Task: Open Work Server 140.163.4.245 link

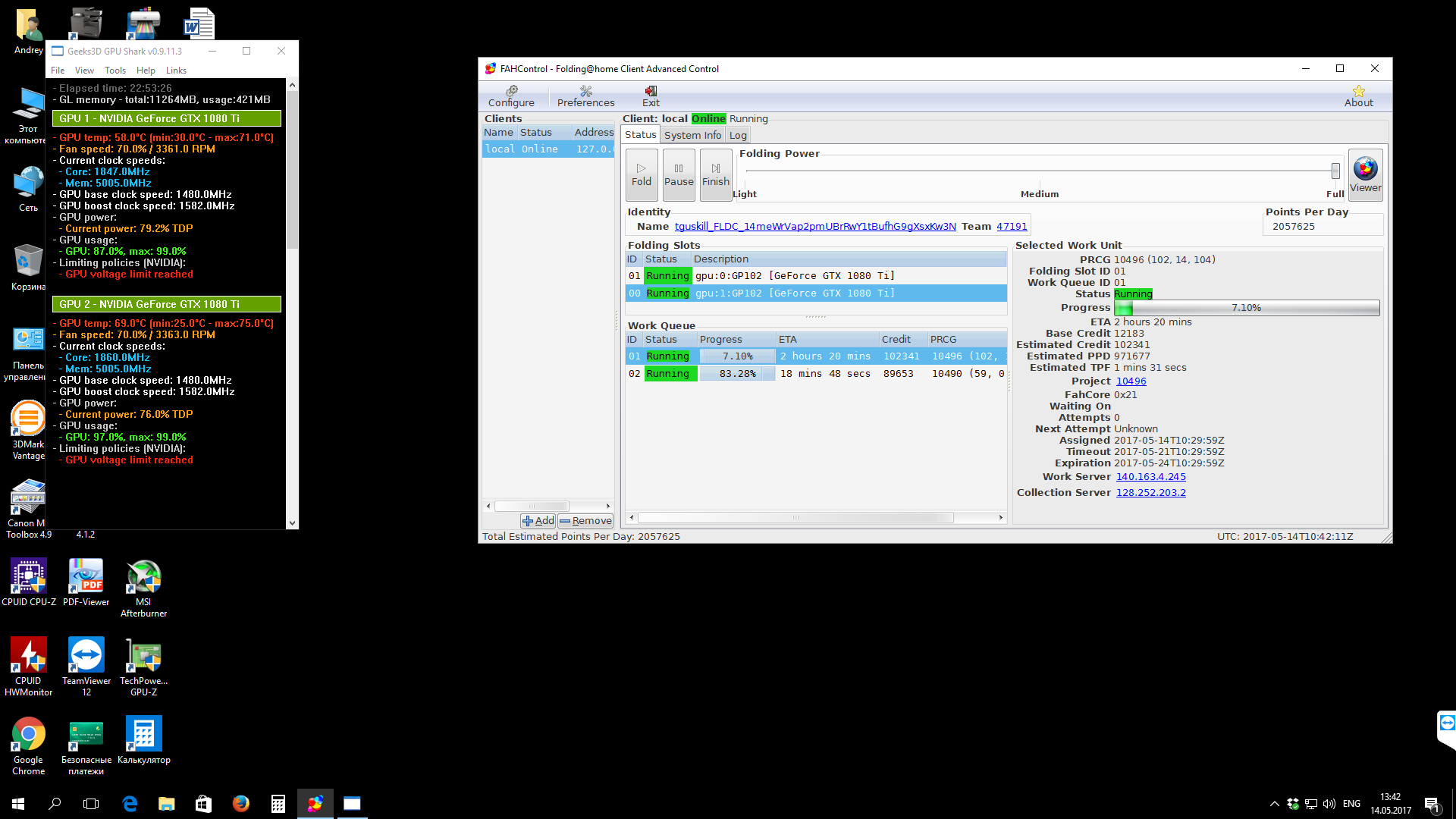Action: [x=1150, y=477]
